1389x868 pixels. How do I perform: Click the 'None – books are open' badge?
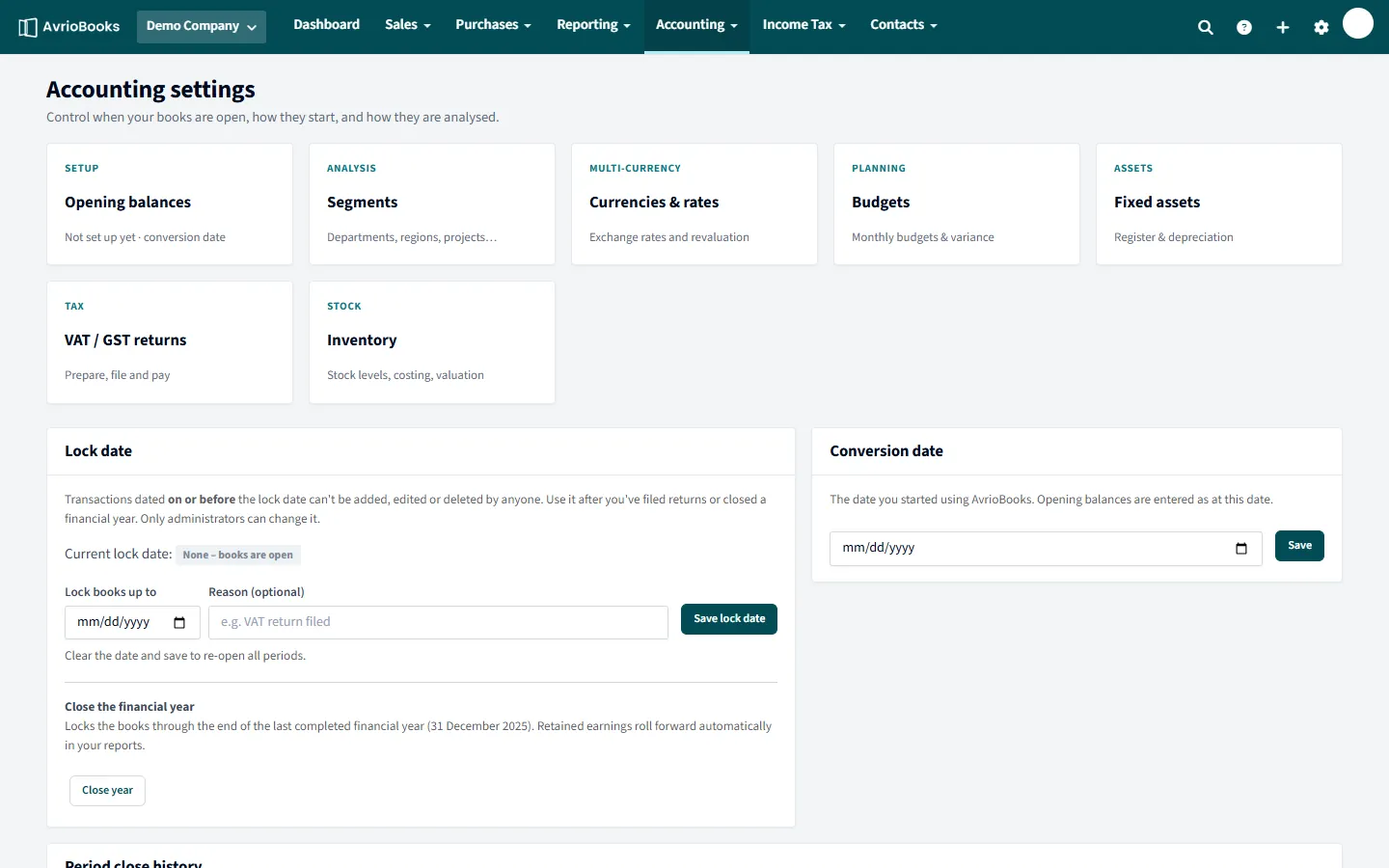(x=238, y=556)
